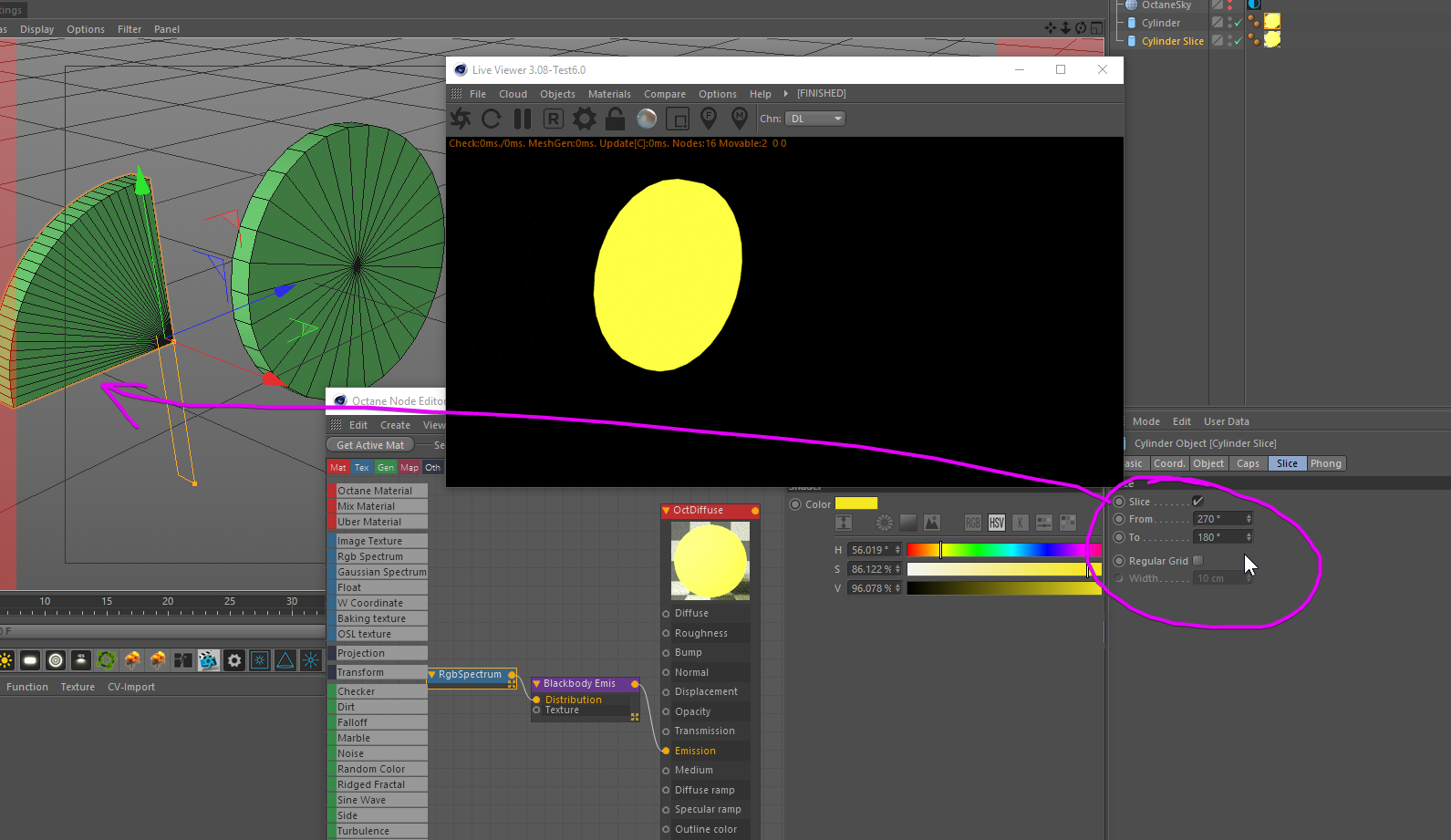Select the film region square icon
The height and width of the screenshot is (840, 1451).
pos(678,119)
